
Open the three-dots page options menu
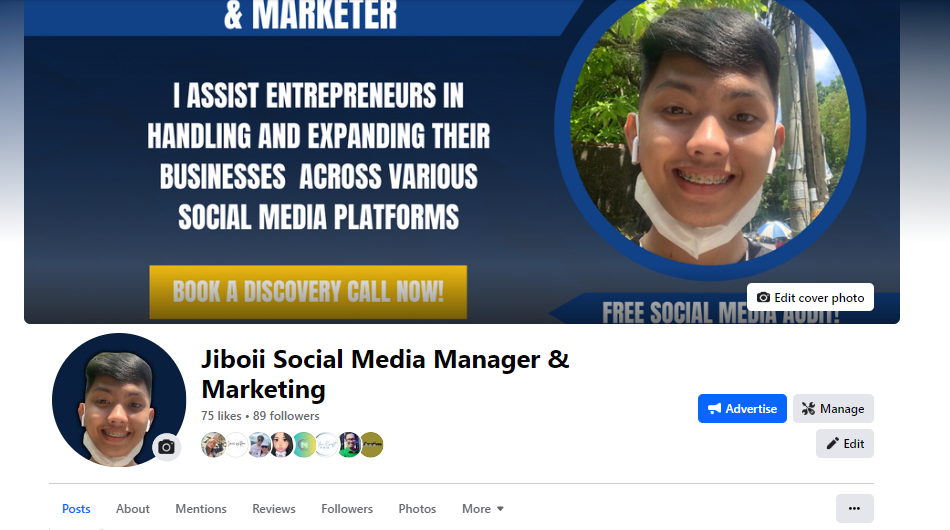coord(854,508)
